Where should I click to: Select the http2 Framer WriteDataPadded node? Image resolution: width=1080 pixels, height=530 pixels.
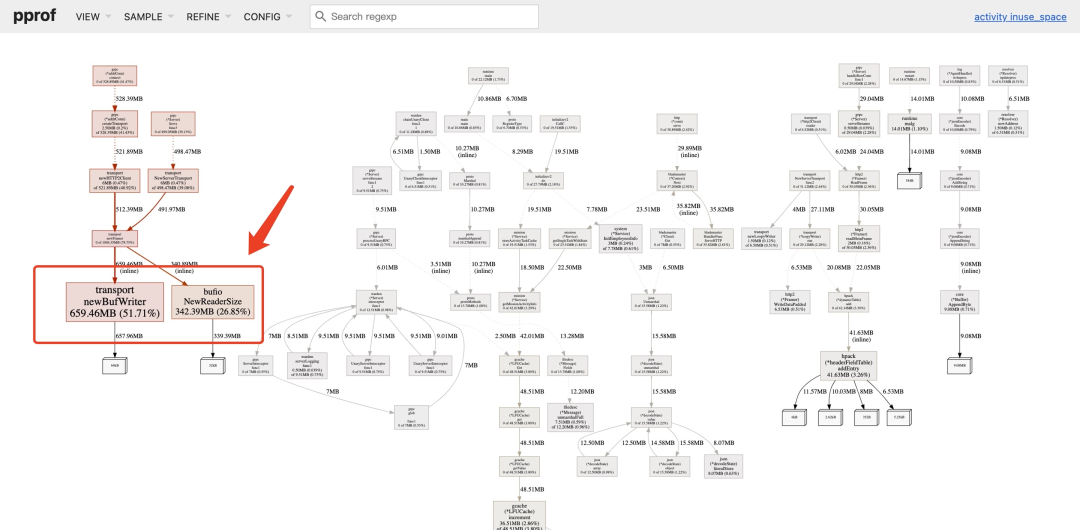(x=790, y=301)
